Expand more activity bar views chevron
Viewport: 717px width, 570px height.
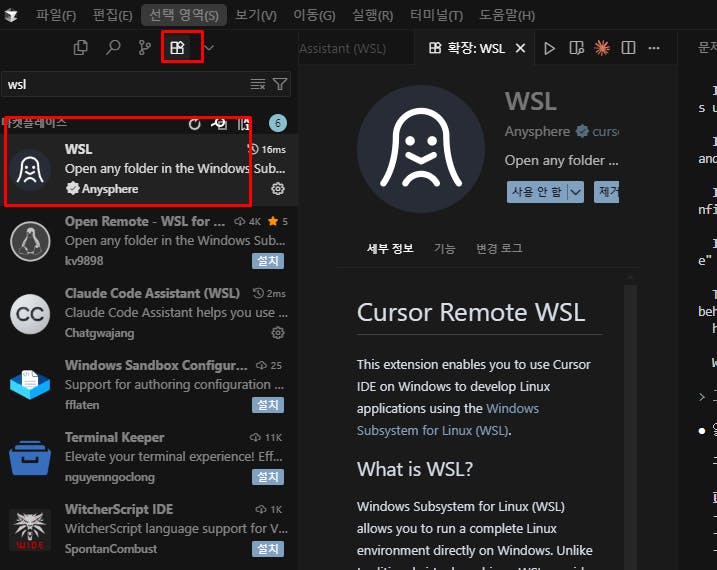[209, 48]
